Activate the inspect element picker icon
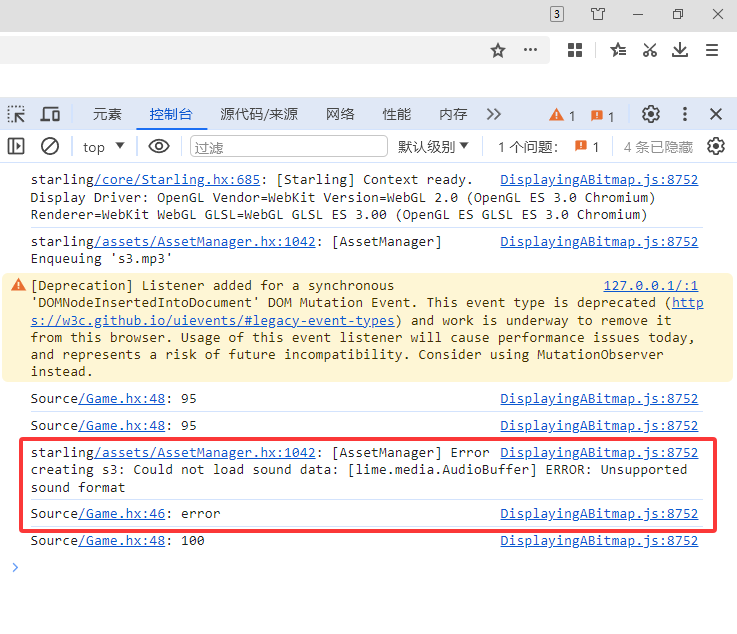Image resolution: width=737 pixels, height=634 pixels. (17, 114)
